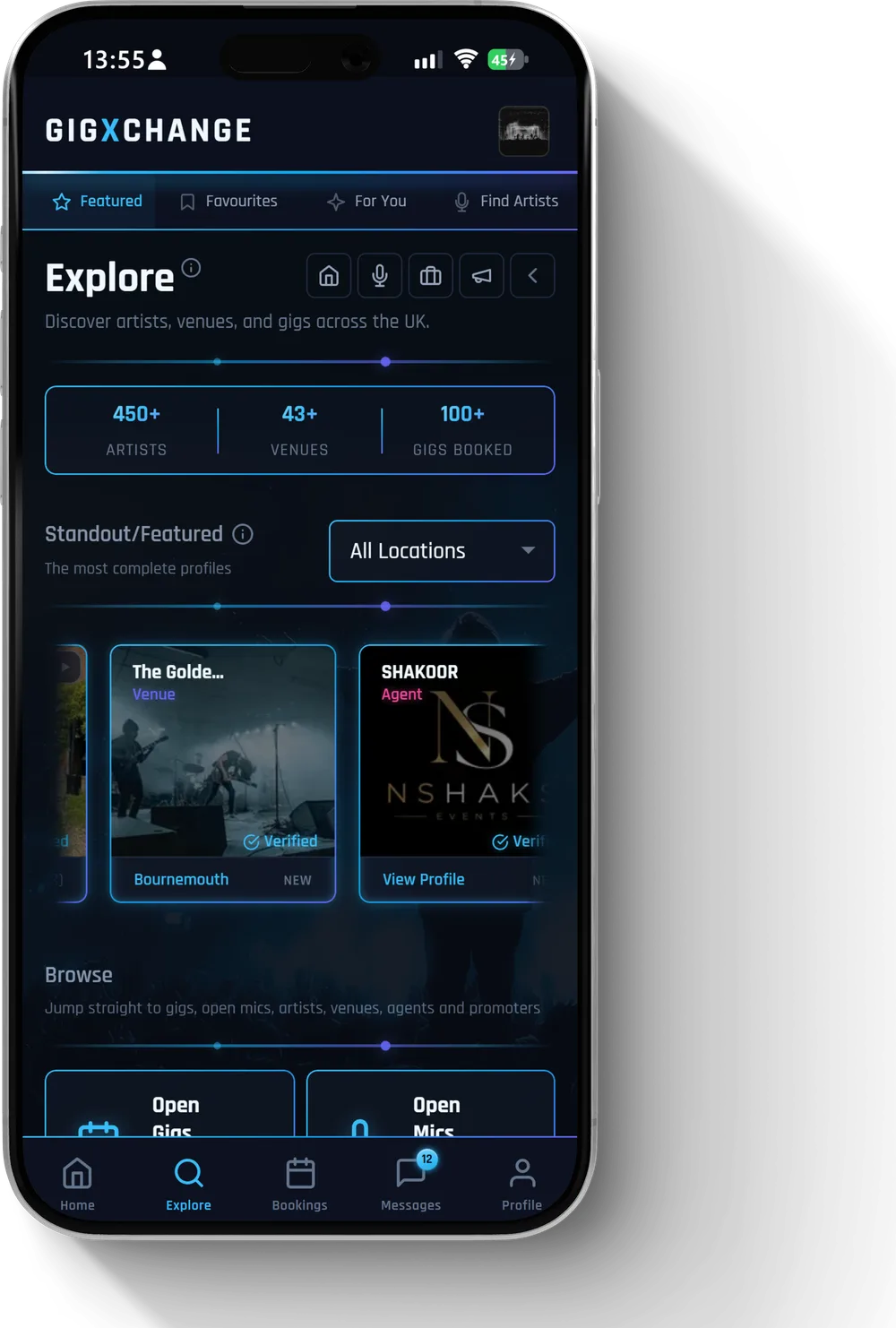Open the Open Gigs browse tile
The image size is (896, 1328).
[169, 1104]
